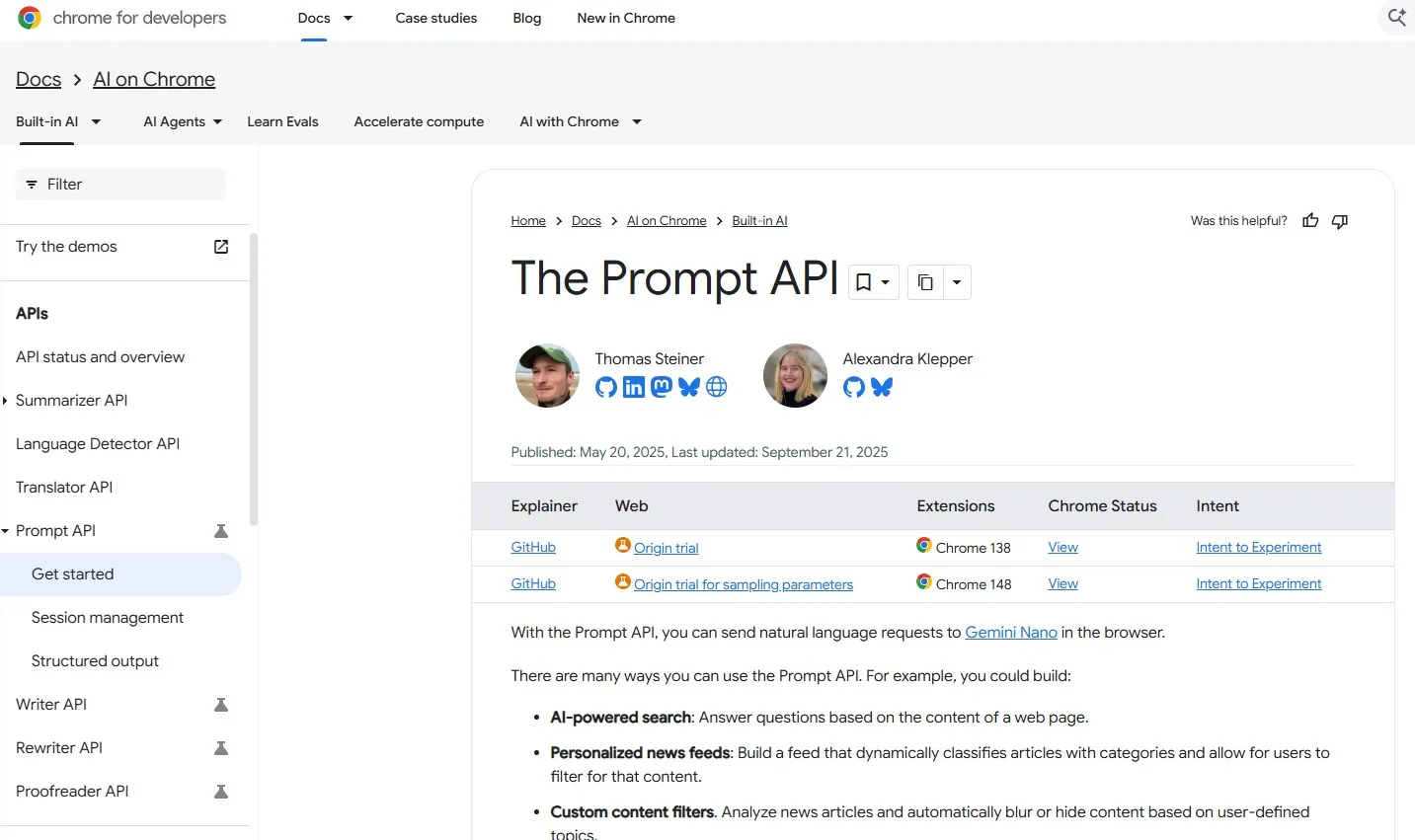Image resolution: width=1415 pixels, height=840 pixels.
Task: Switch to the Learn Evals tab
Action: 282,121
